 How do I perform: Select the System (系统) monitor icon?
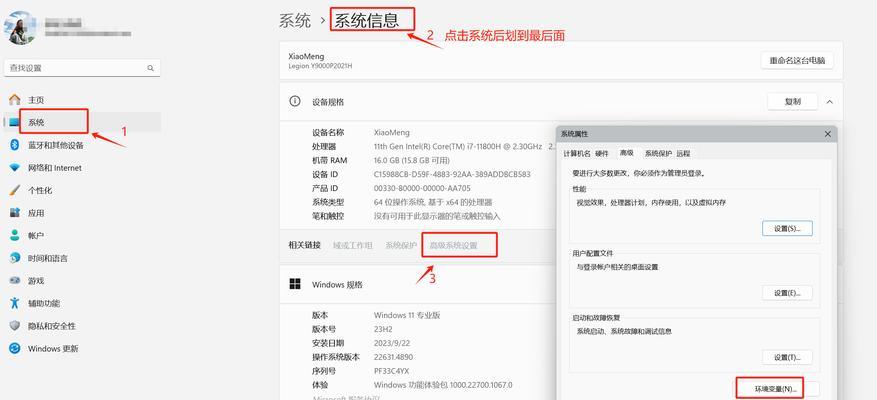pos(14,123)
